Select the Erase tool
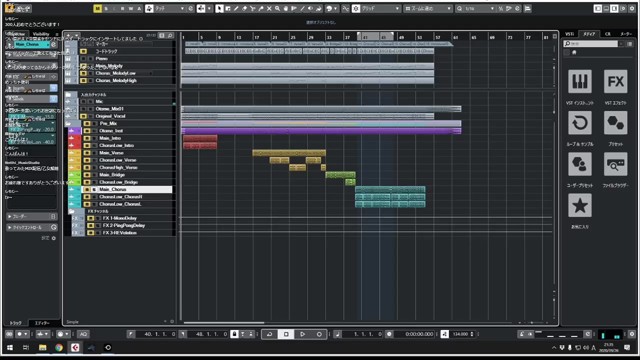 [x=244, y=9]
